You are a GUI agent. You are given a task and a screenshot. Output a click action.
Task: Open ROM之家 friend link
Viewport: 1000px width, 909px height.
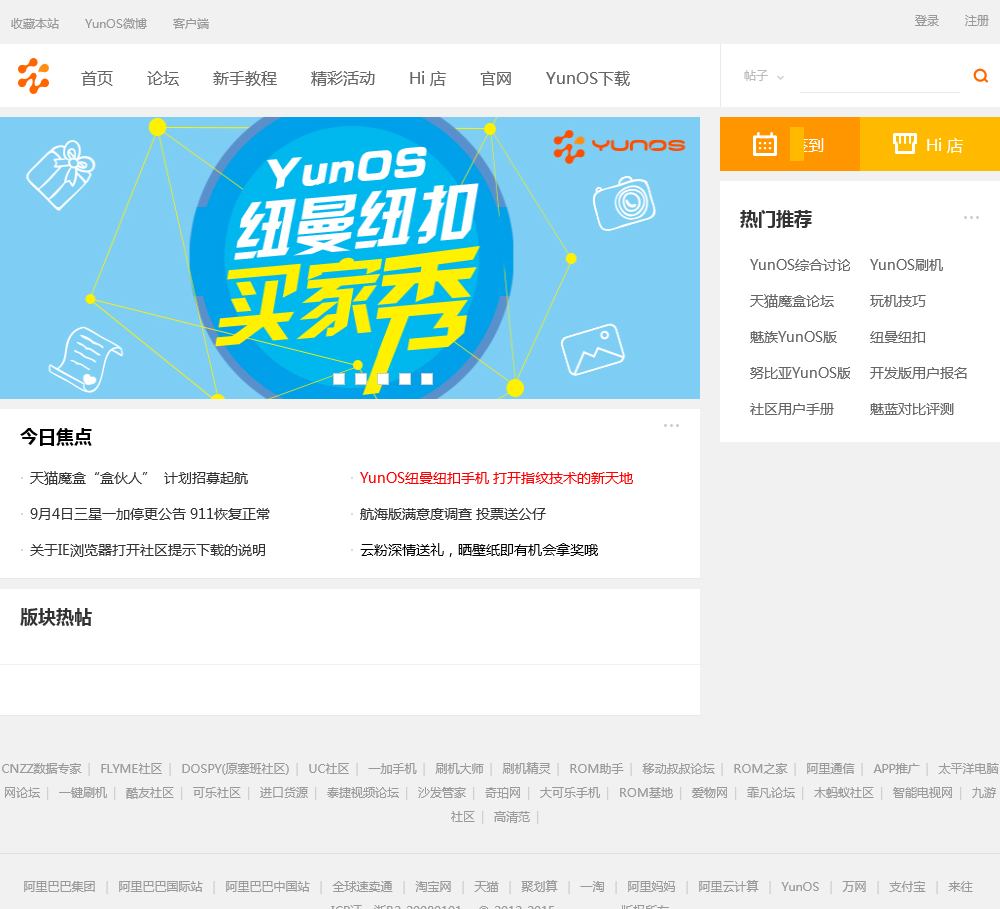coord(760,769)
